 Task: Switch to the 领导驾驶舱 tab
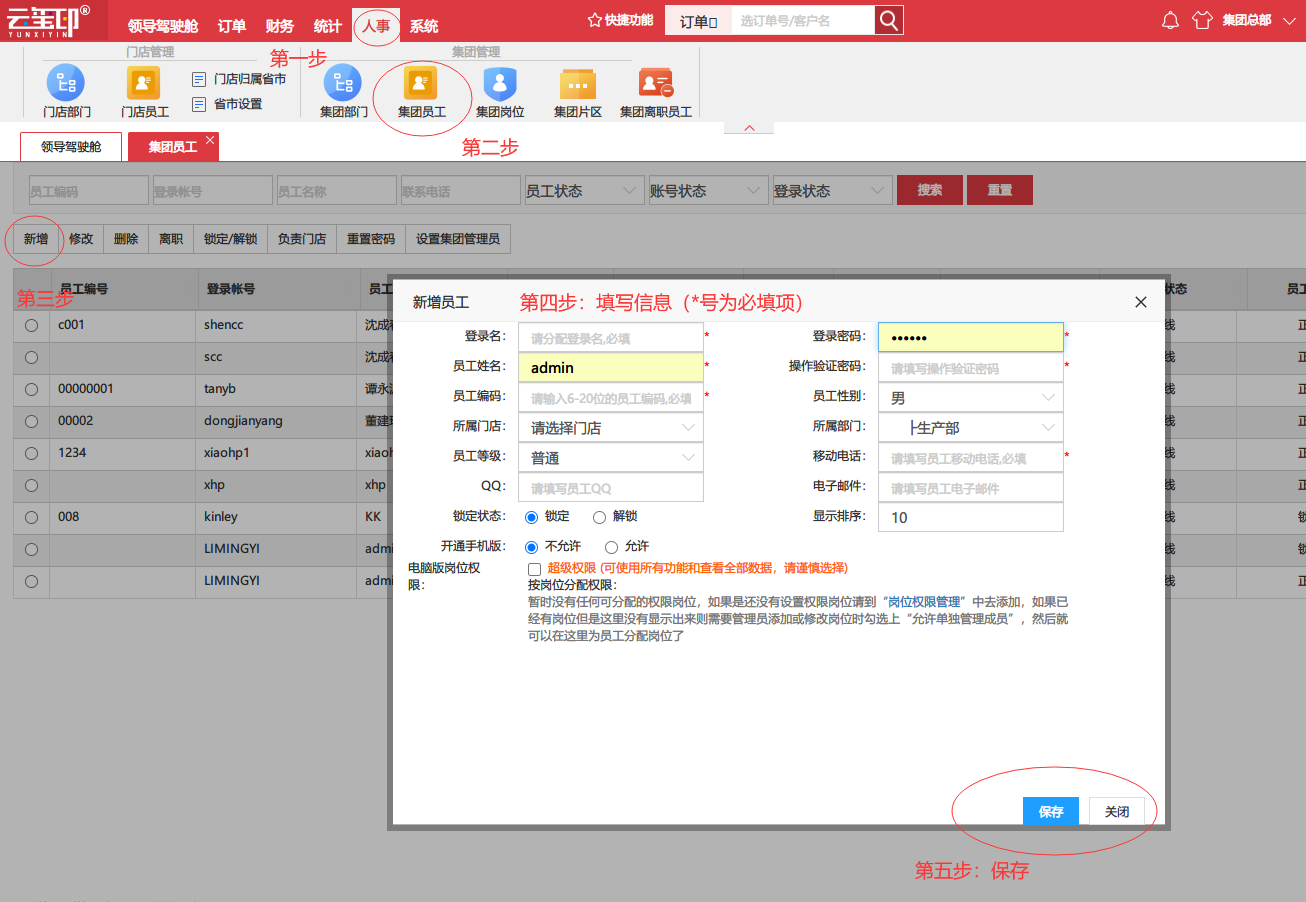tap(71, 147)
